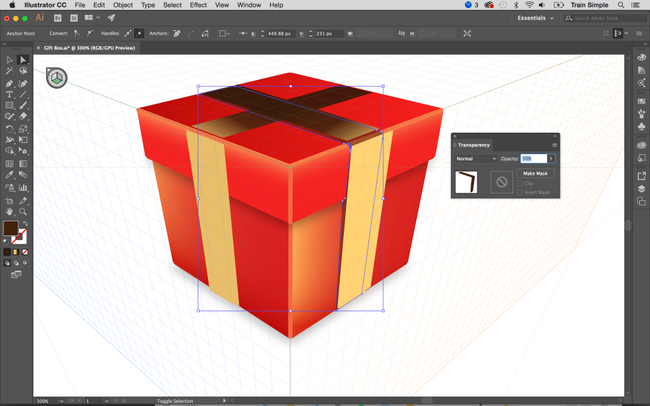Image resolution: width=650 pixels, height=406 pixels.
Task: Click the Make Mask button
Action: [x=535, y=173]
